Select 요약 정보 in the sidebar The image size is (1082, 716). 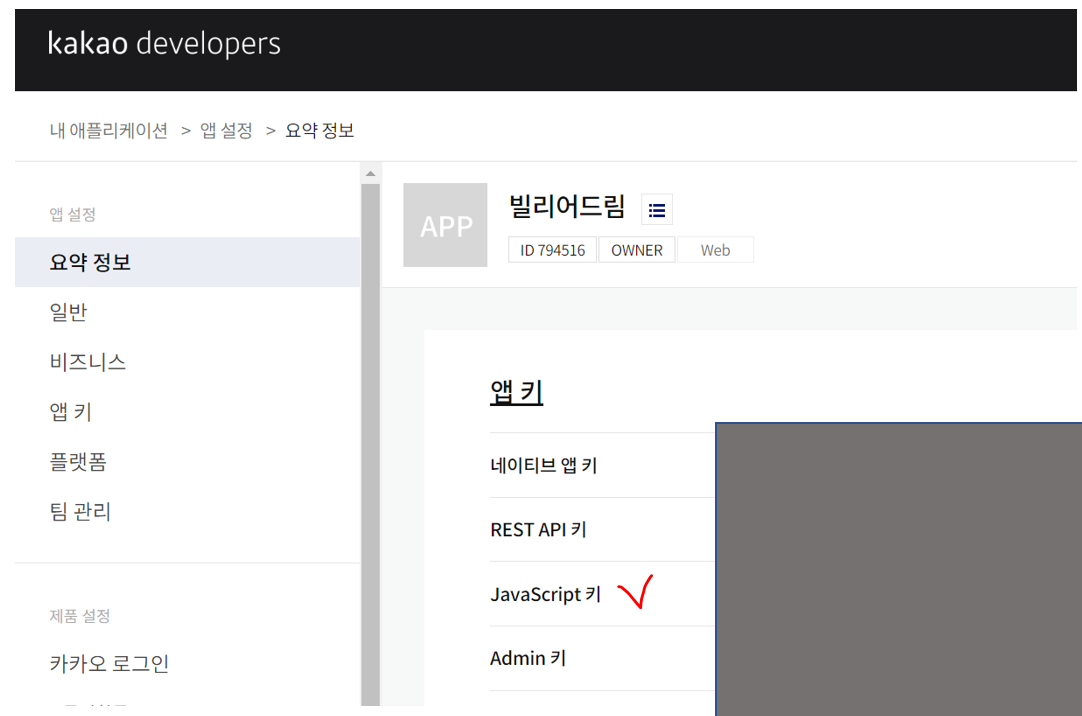click(x=187, y=262)
